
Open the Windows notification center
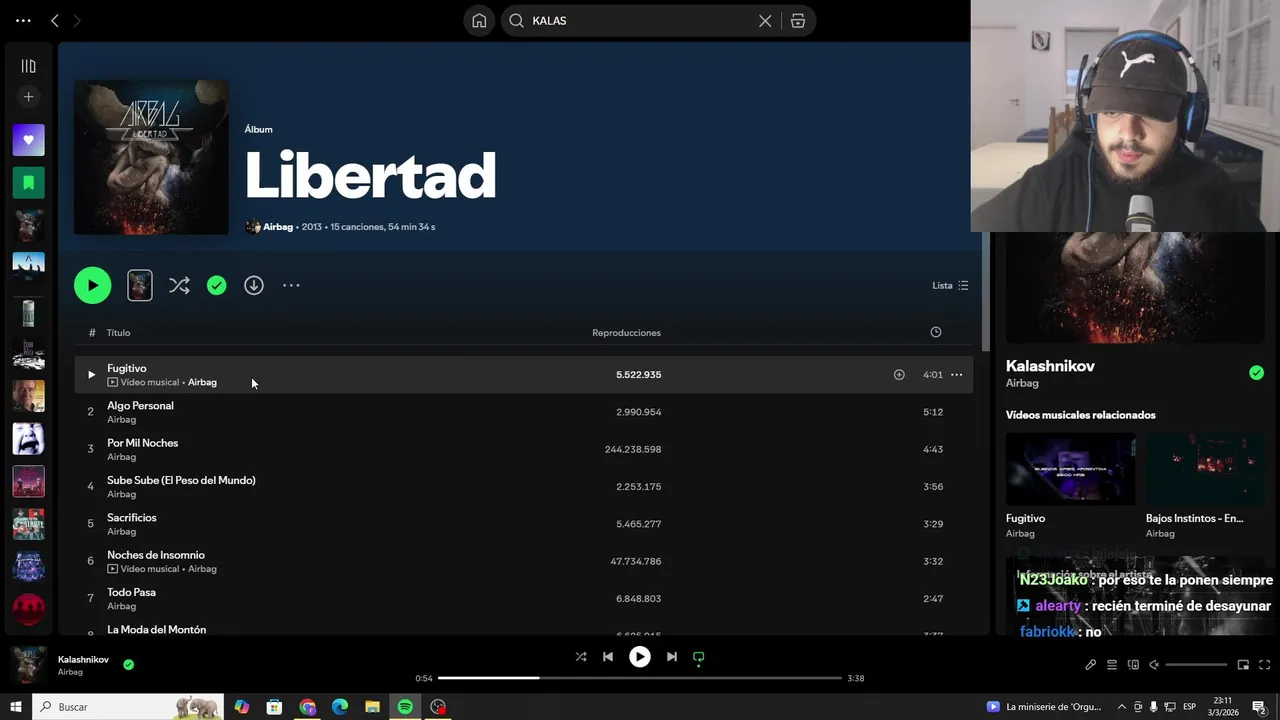point(1259,707)
